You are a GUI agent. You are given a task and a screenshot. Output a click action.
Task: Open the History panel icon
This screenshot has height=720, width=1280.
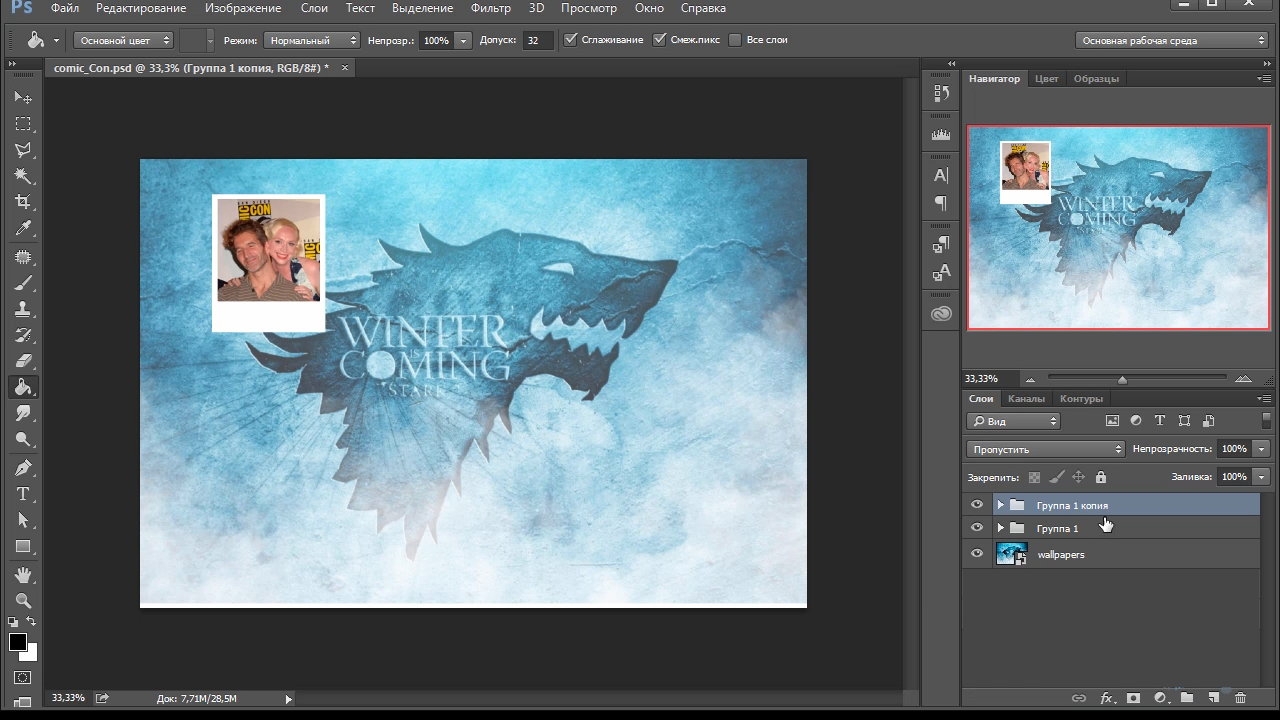941,93
